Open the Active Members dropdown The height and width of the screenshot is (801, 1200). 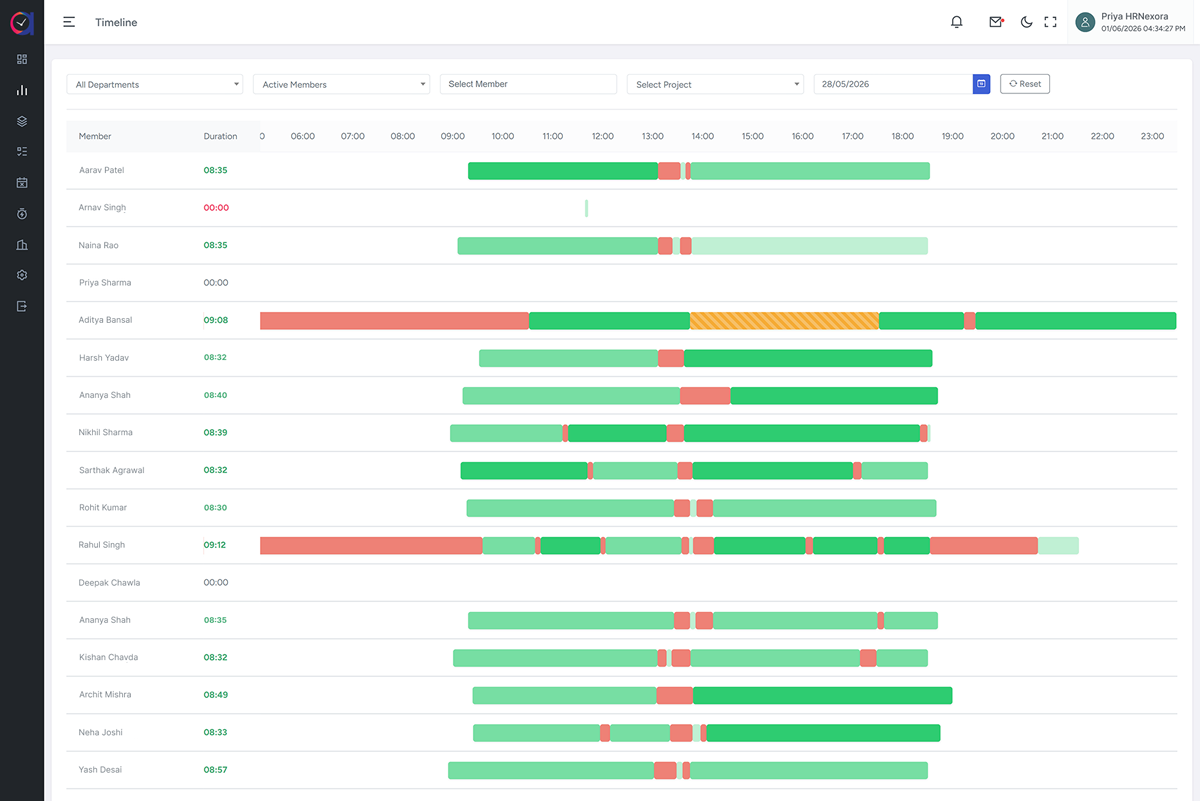341,84
